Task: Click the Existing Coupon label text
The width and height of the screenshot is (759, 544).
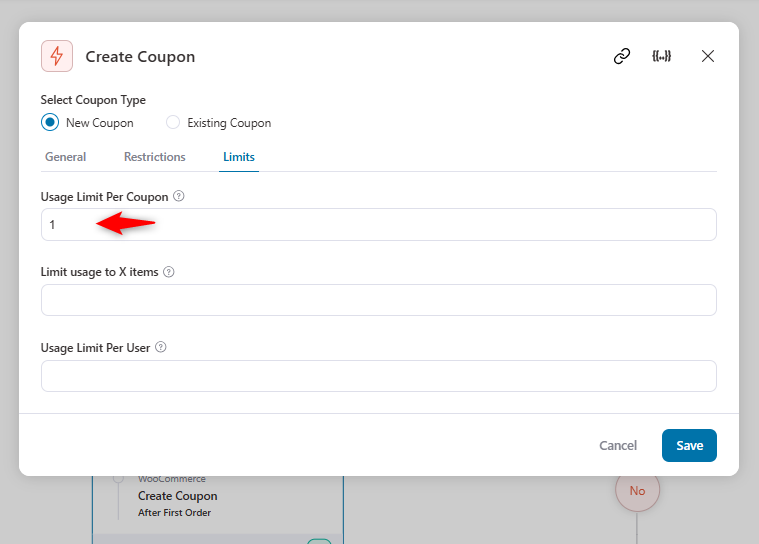Action: tap(229, 123)
